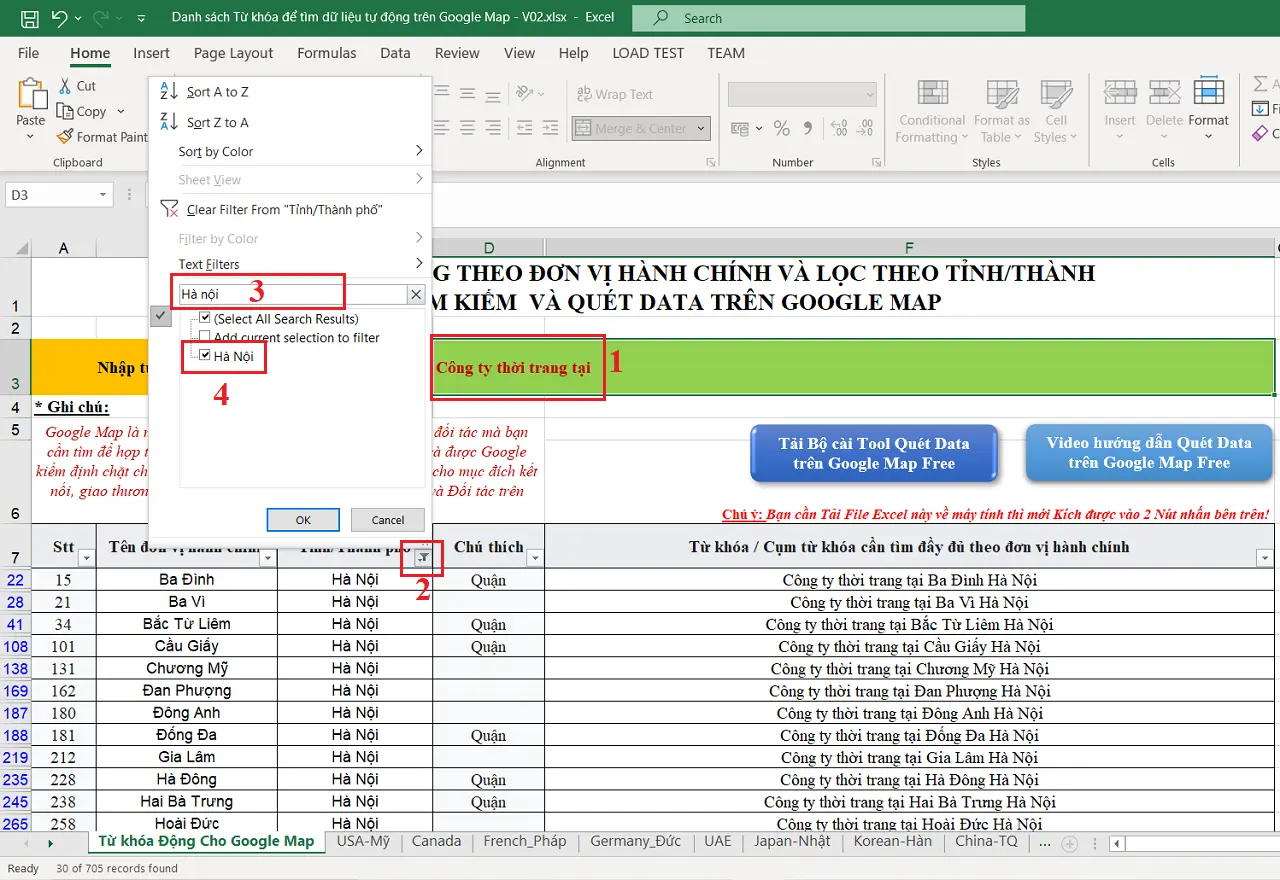Toggle Select All Search Results checkbox
The image size is (1280, 880).
(x=205, y=319)
